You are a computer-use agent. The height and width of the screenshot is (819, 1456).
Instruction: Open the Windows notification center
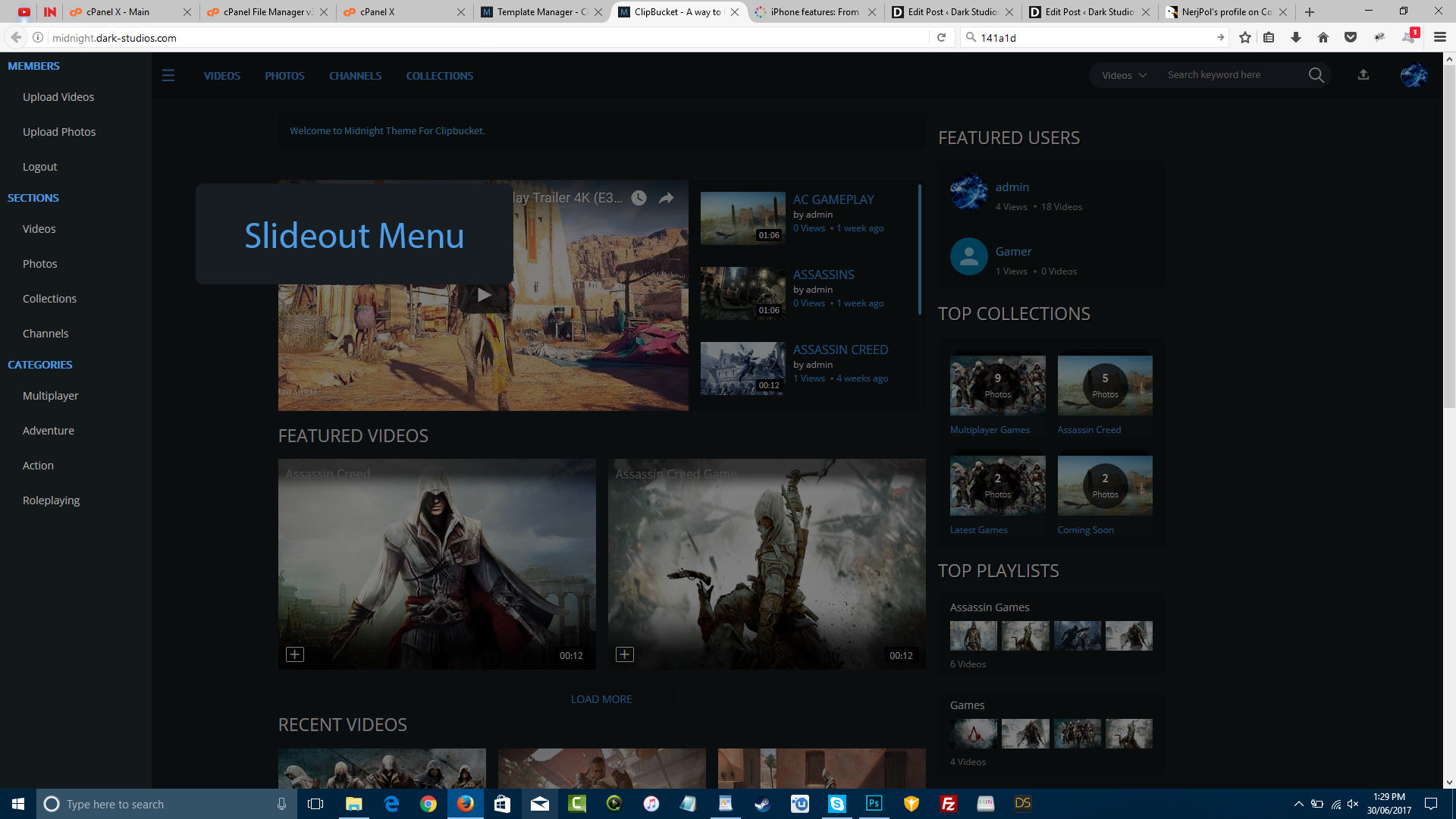1431,804
